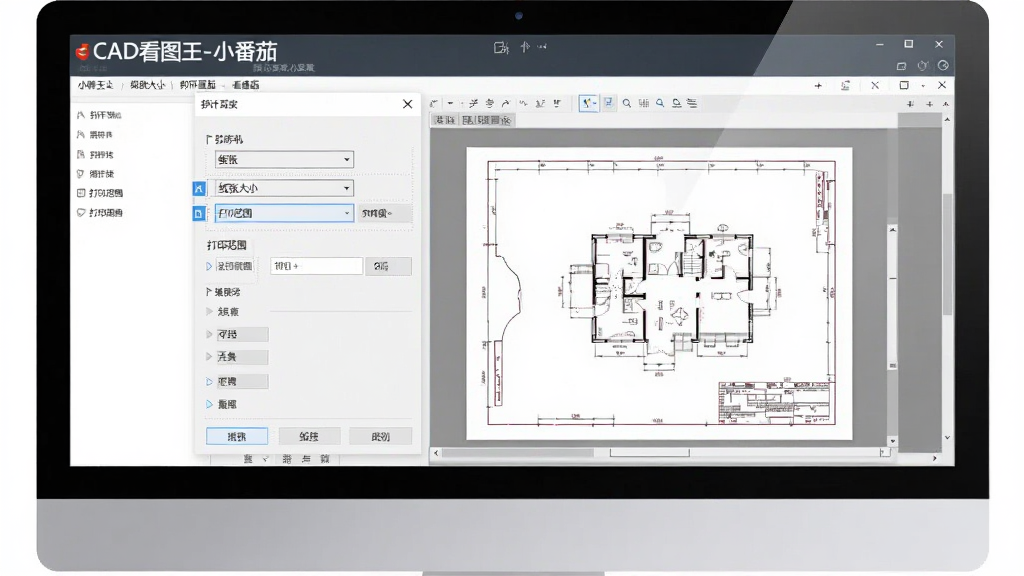1024x576 pixels.
Task: Open the small dropdown arrow at the toolbar's left end
Action: [x=451, y=103]
